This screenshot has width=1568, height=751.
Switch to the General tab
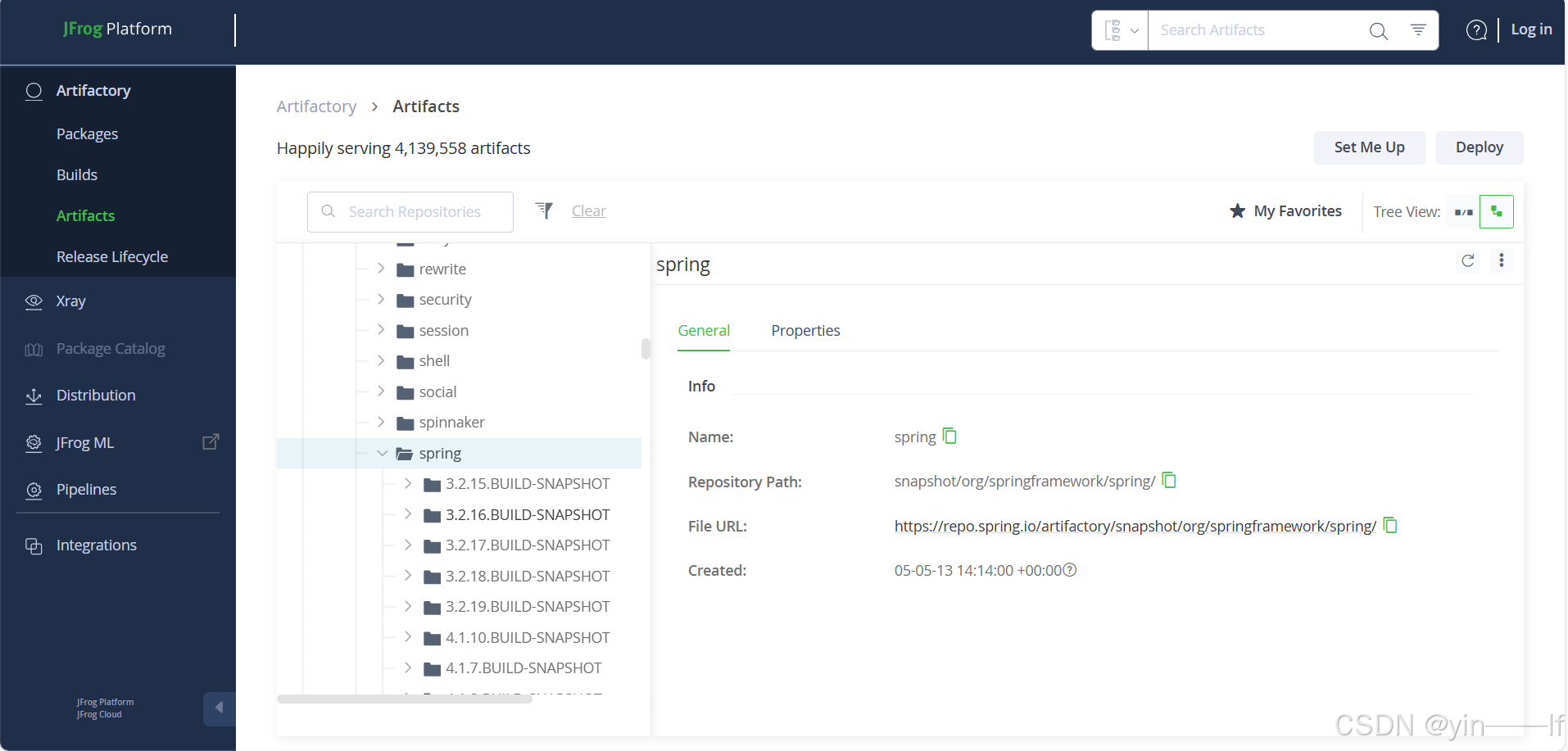pyautogui.click(x=704, y=330)
